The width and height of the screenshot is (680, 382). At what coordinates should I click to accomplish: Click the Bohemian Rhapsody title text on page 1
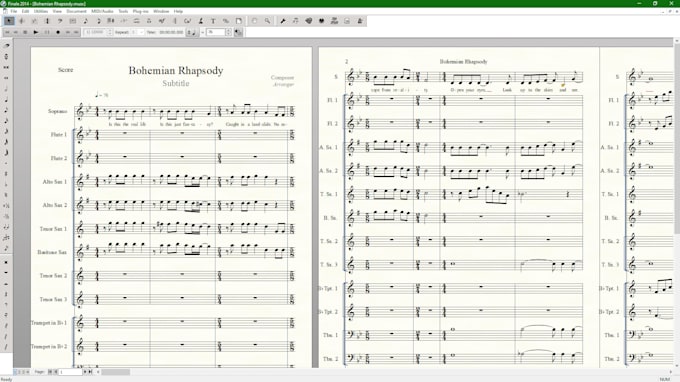click(176, 70)
